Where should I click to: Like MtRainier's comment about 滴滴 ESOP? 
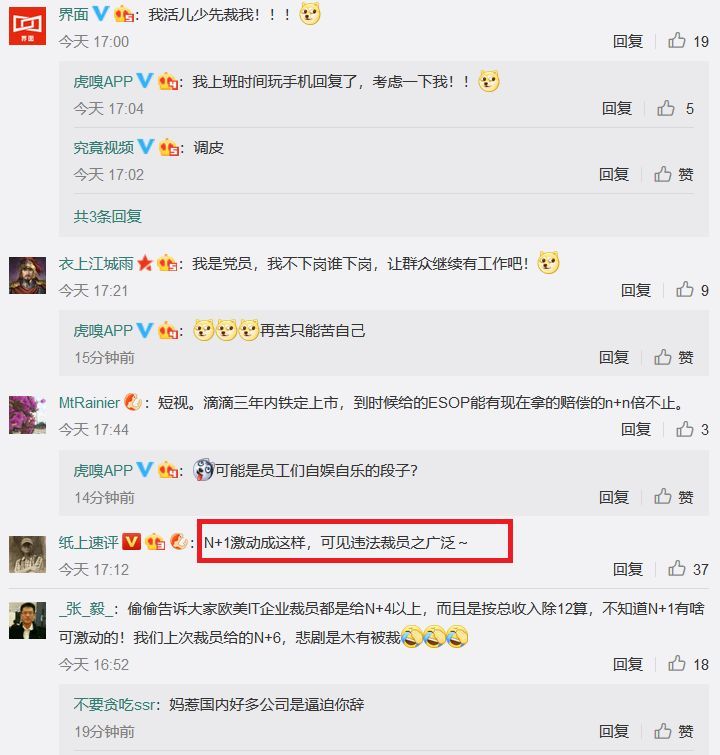click(684, 429)
